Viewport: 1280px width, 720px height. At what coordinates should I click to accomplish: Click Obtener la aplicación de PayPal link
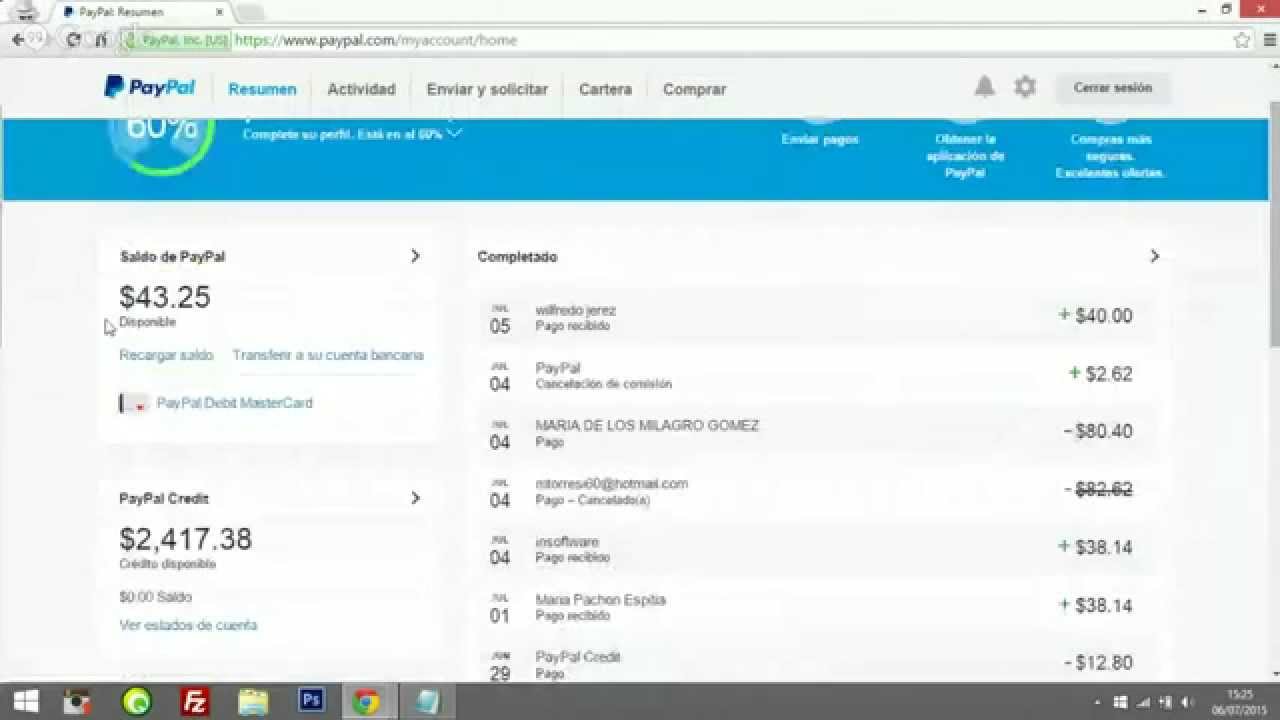(965, 156)
